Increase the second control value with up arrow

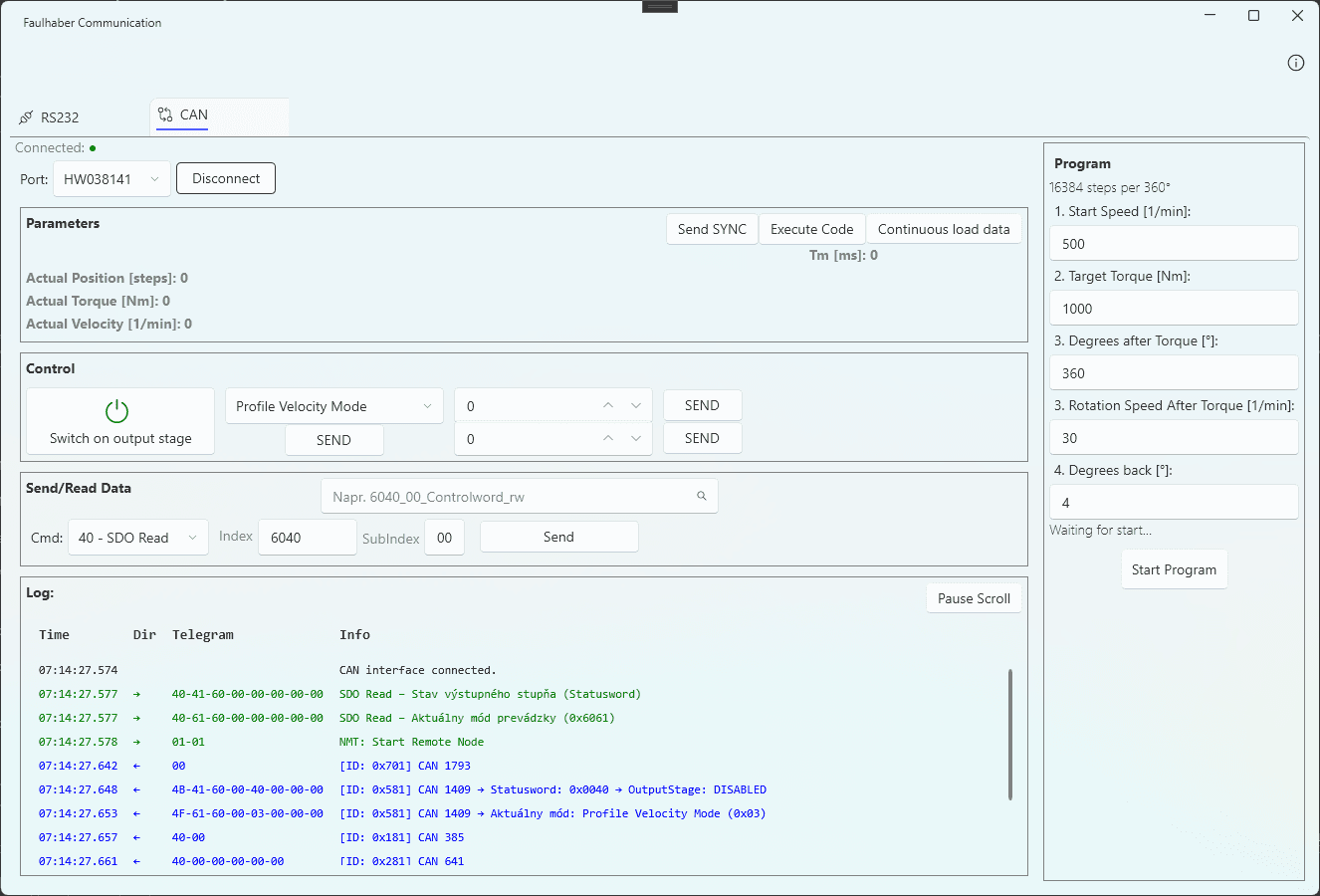pyautogui.click(x=608, y=439)
